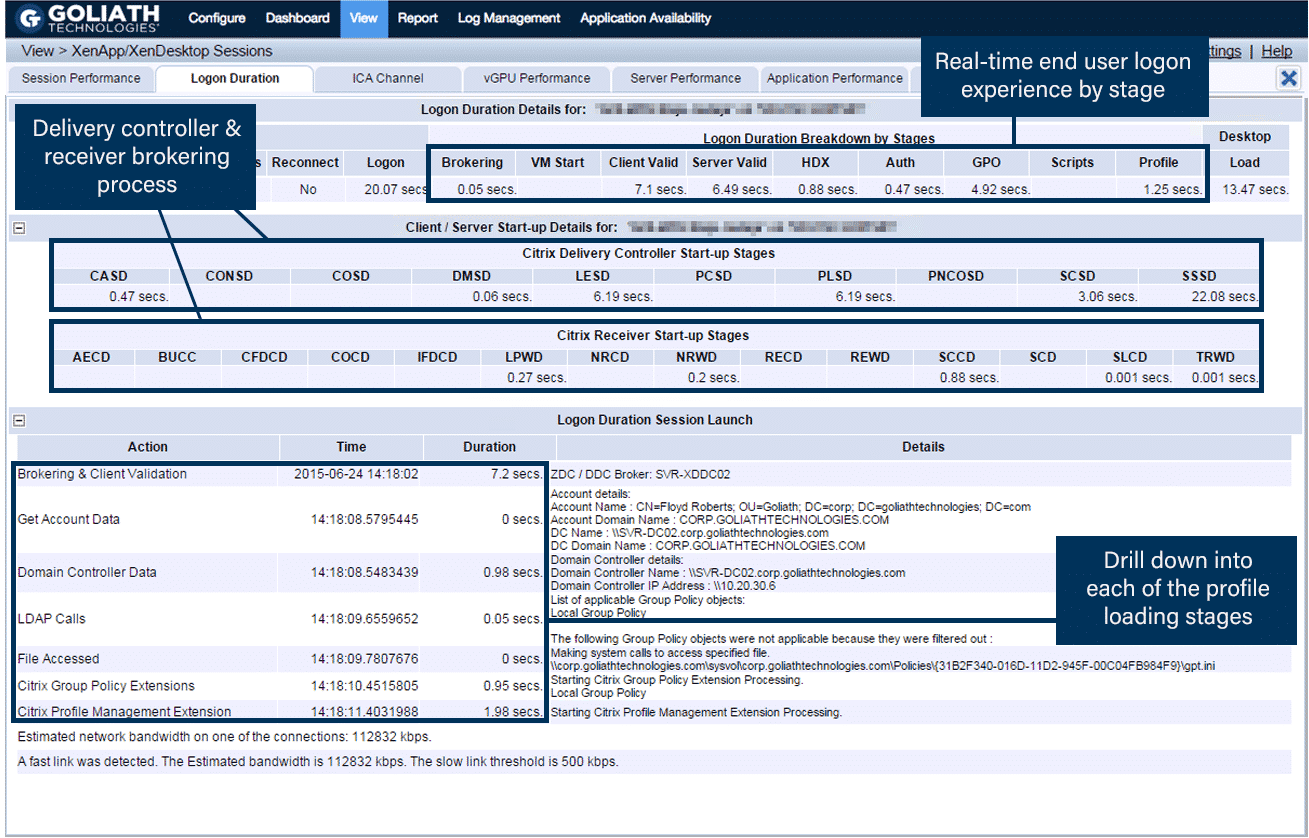
Task: Open the Report menu
Action: click(x=418, y=18)
